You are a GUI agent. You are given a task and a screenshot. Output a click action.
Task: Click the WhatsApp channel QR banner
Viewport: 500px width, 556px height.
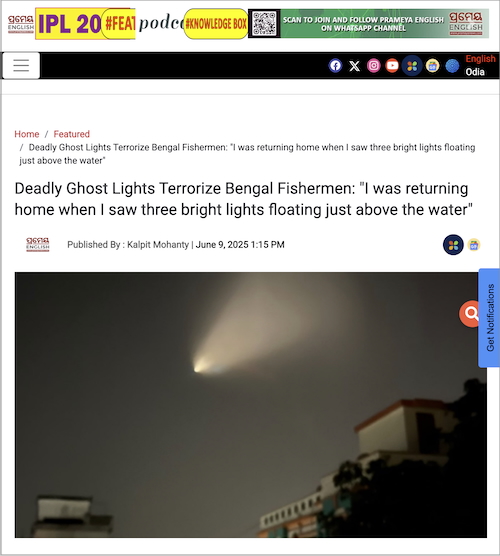pyautogui.click(x=368, y=24)
